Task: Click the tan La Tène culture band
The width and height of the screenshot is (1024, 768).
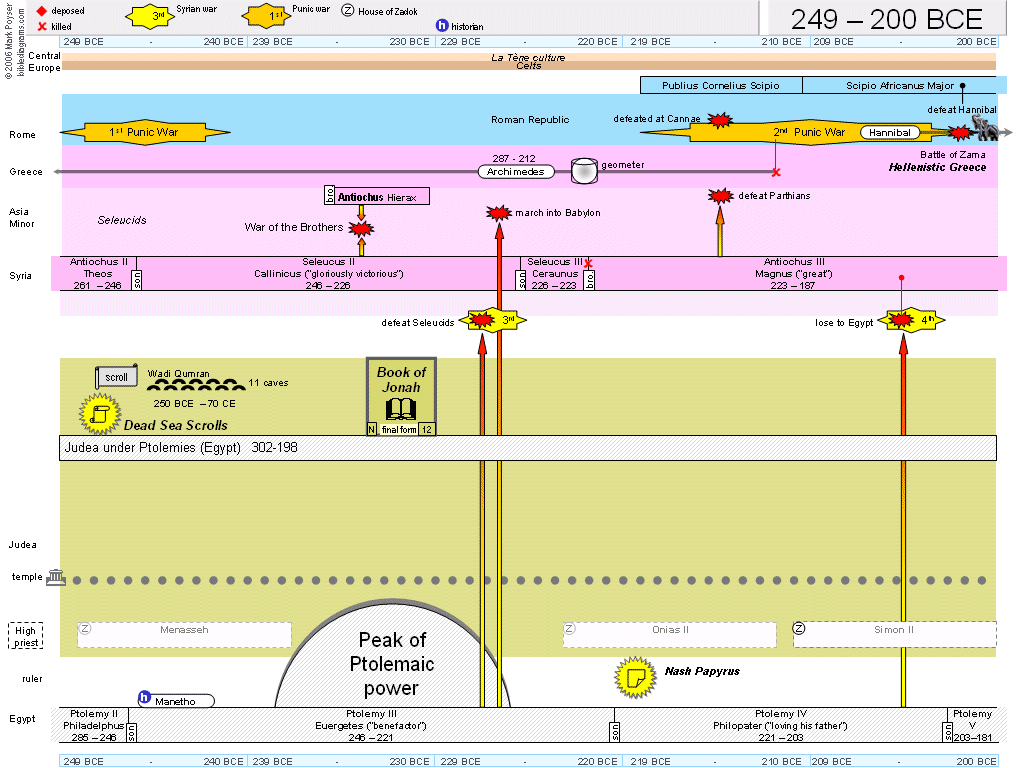Action: coord(529,62)
